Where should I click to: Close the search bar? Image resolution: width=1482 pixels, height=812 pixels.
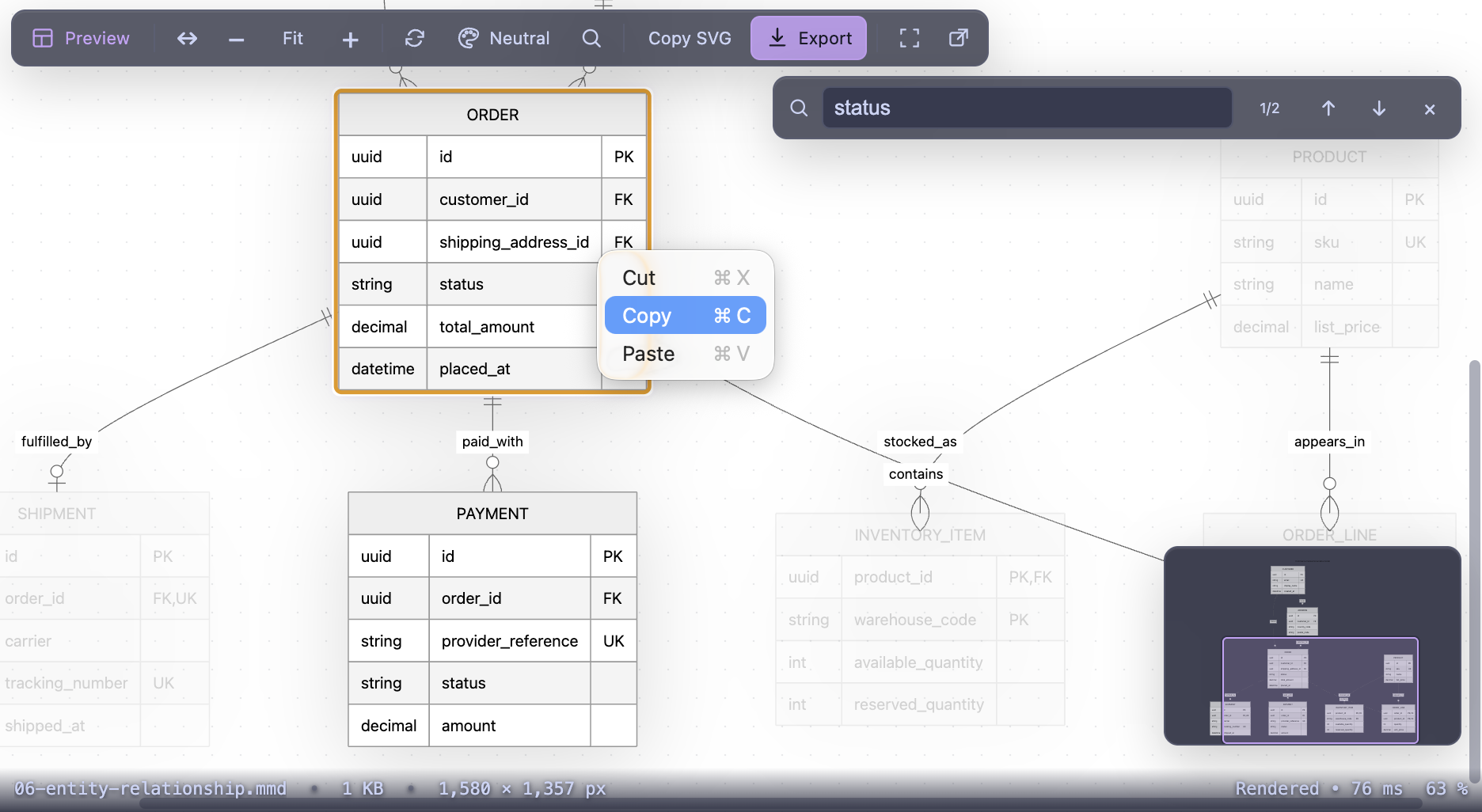coord(1430,108)
